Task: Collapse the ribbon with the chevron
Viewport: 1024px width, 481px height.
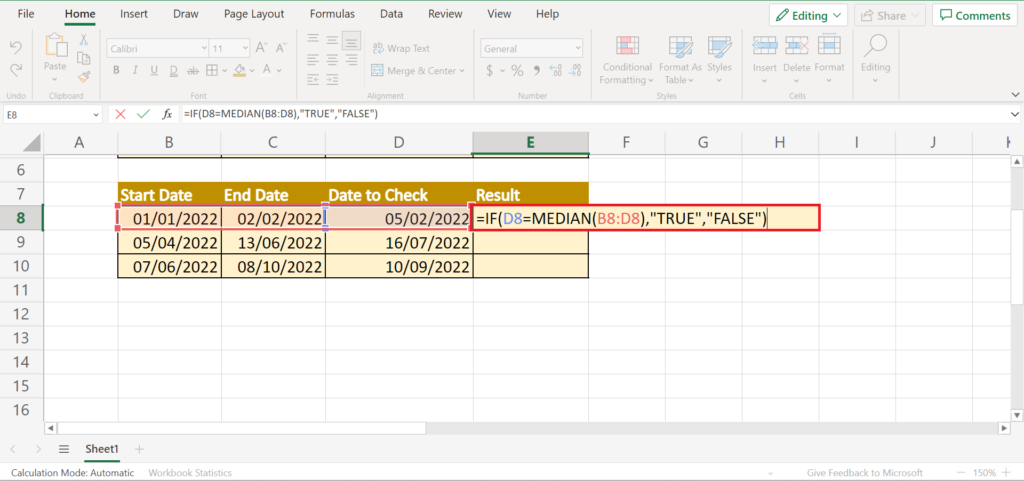Action: pyautogui.click(x=1015, y=95)
